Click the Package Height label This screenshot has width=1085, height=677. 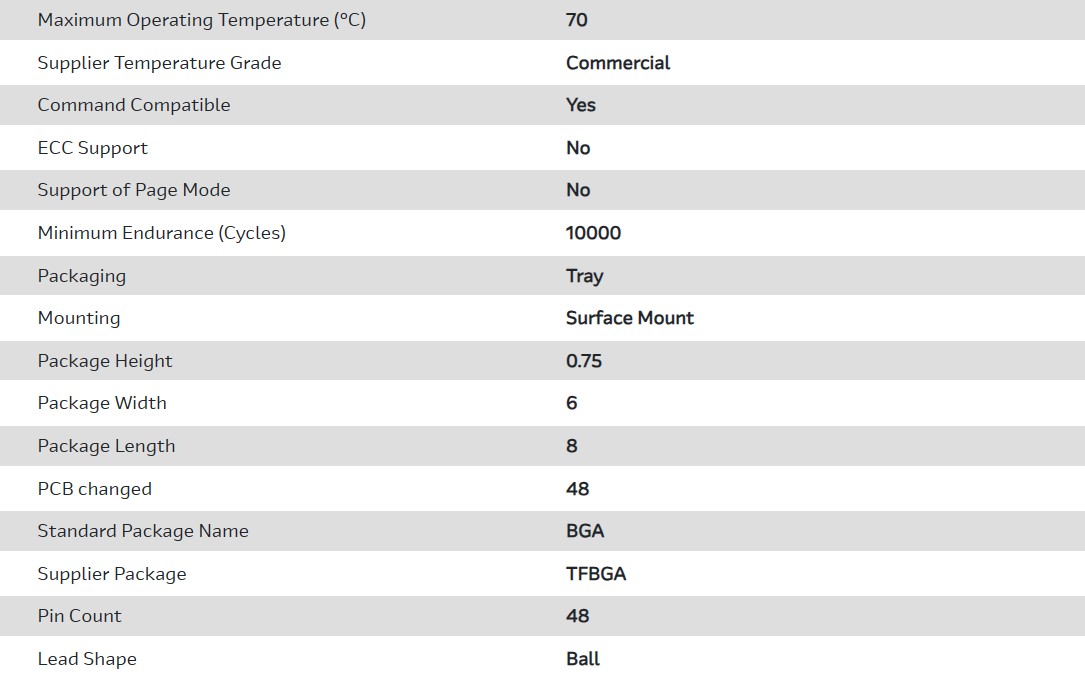coord(105,361)
